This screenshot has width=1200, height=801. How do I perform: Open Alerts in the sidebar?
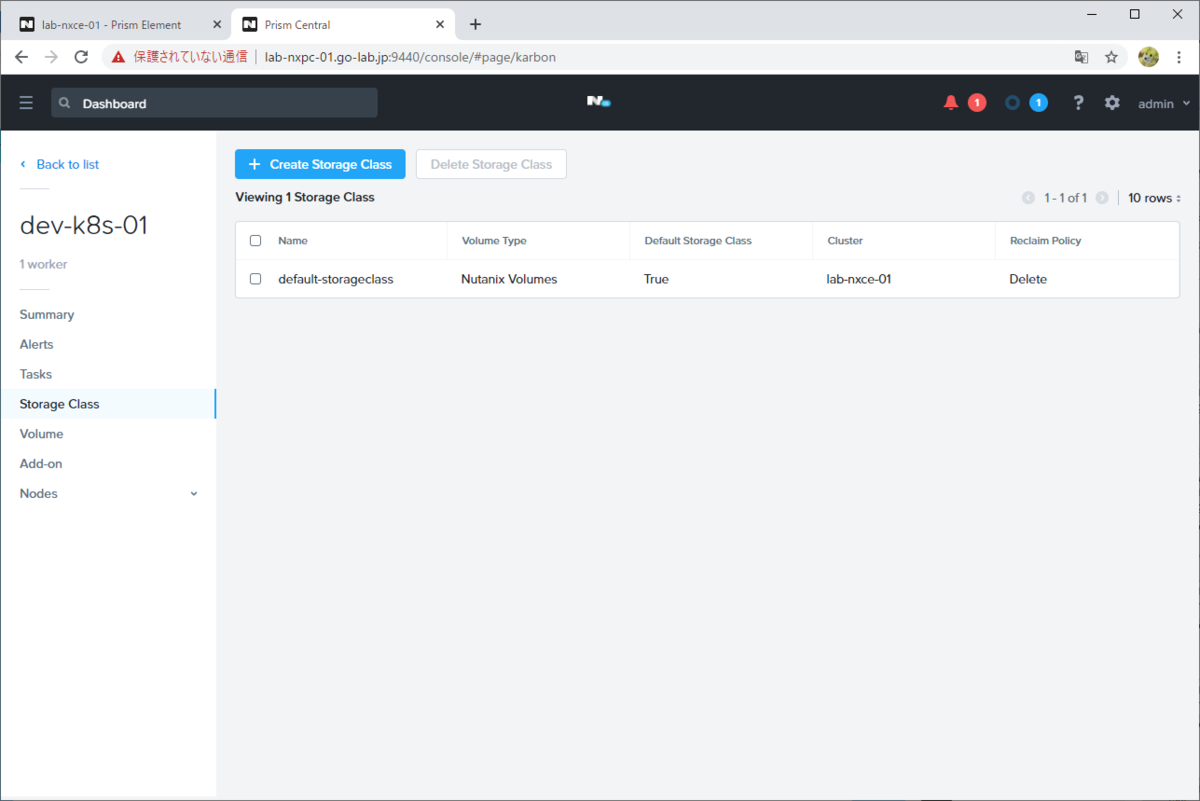point(37,344)
